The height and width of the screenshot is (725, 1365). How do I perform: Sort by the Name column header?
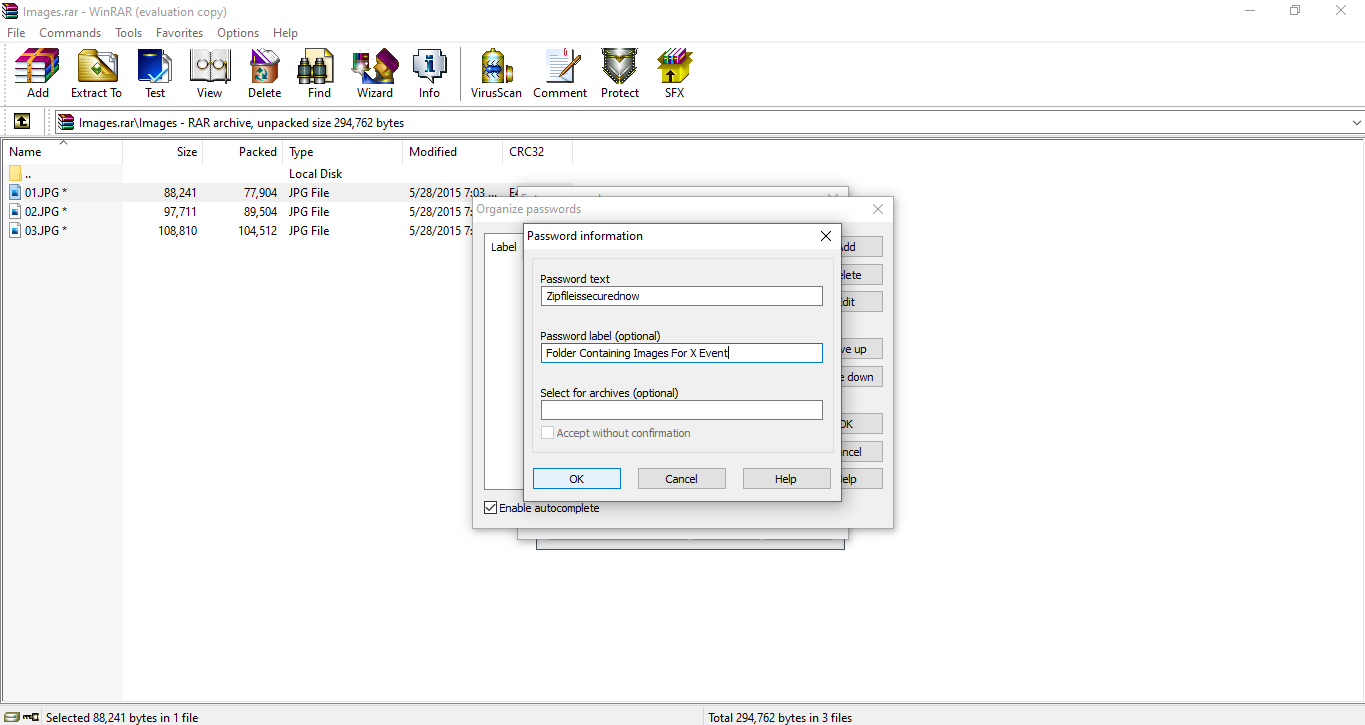coord(62,152)
